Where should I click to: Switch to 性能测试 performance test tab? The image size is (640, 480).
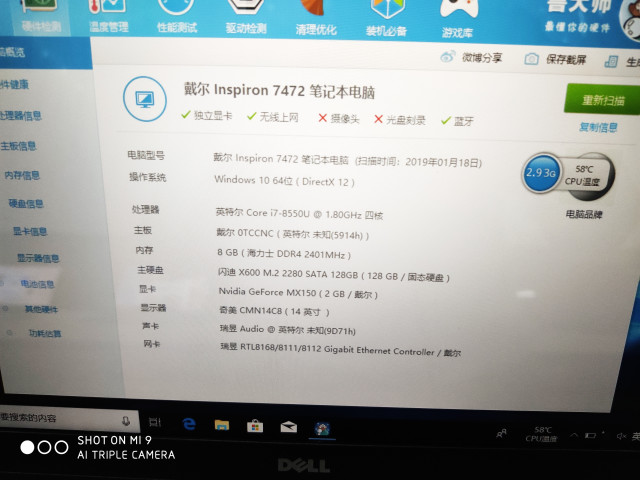177,17
